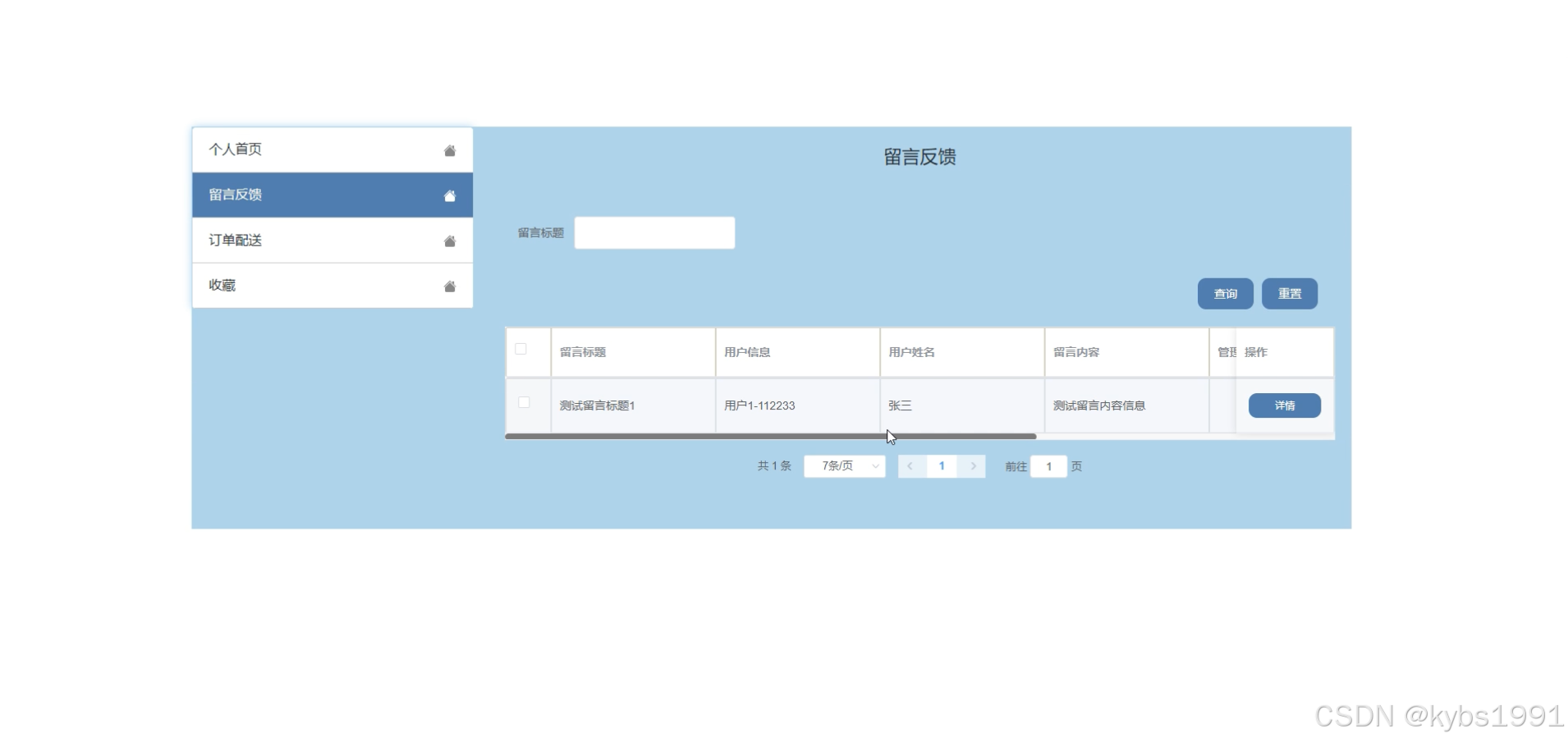Click home icon beside 个人首页

(x=449, y=150)
